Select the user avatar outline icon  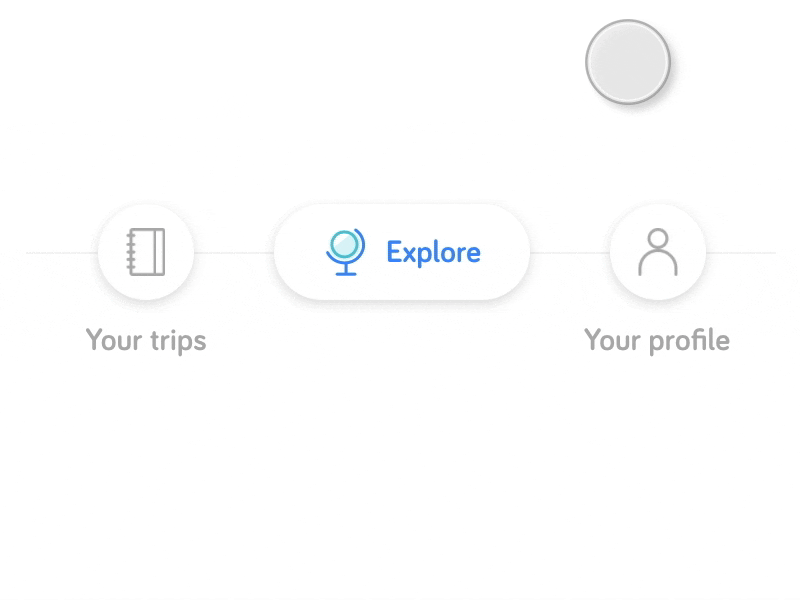[x=658, y=252]
